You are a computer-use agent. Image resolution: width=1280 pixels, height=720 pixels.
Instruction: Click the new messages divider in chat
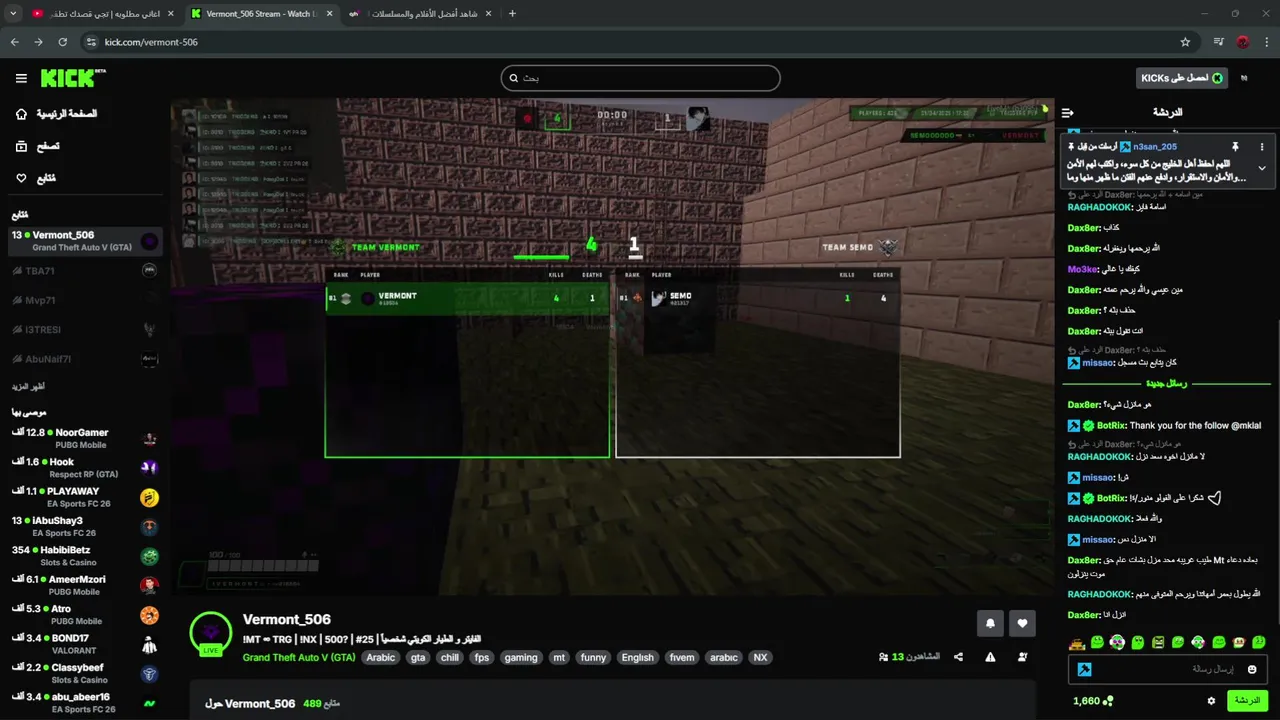coord(1167,384)
